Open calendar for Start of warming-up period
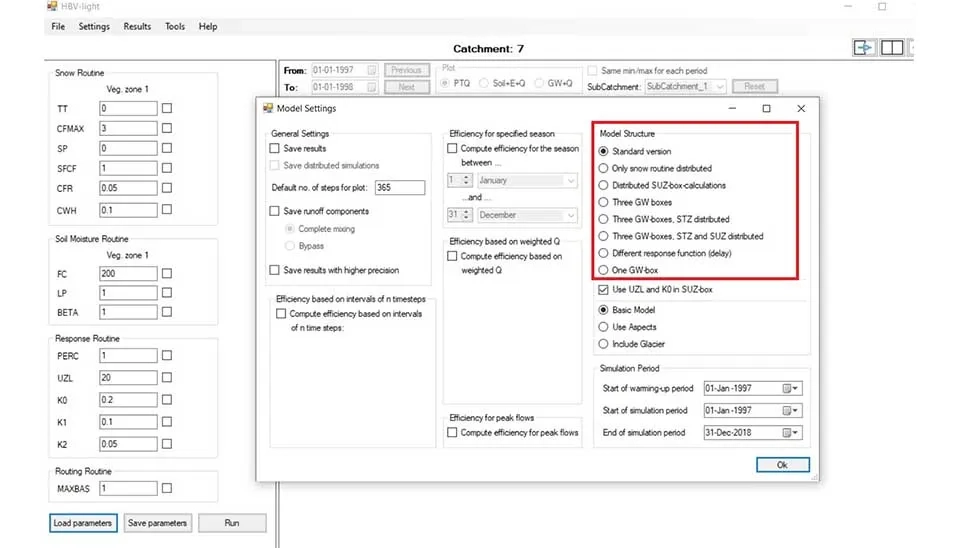The image size is (960, 548). pyautogui.click(x=790, y=388)
